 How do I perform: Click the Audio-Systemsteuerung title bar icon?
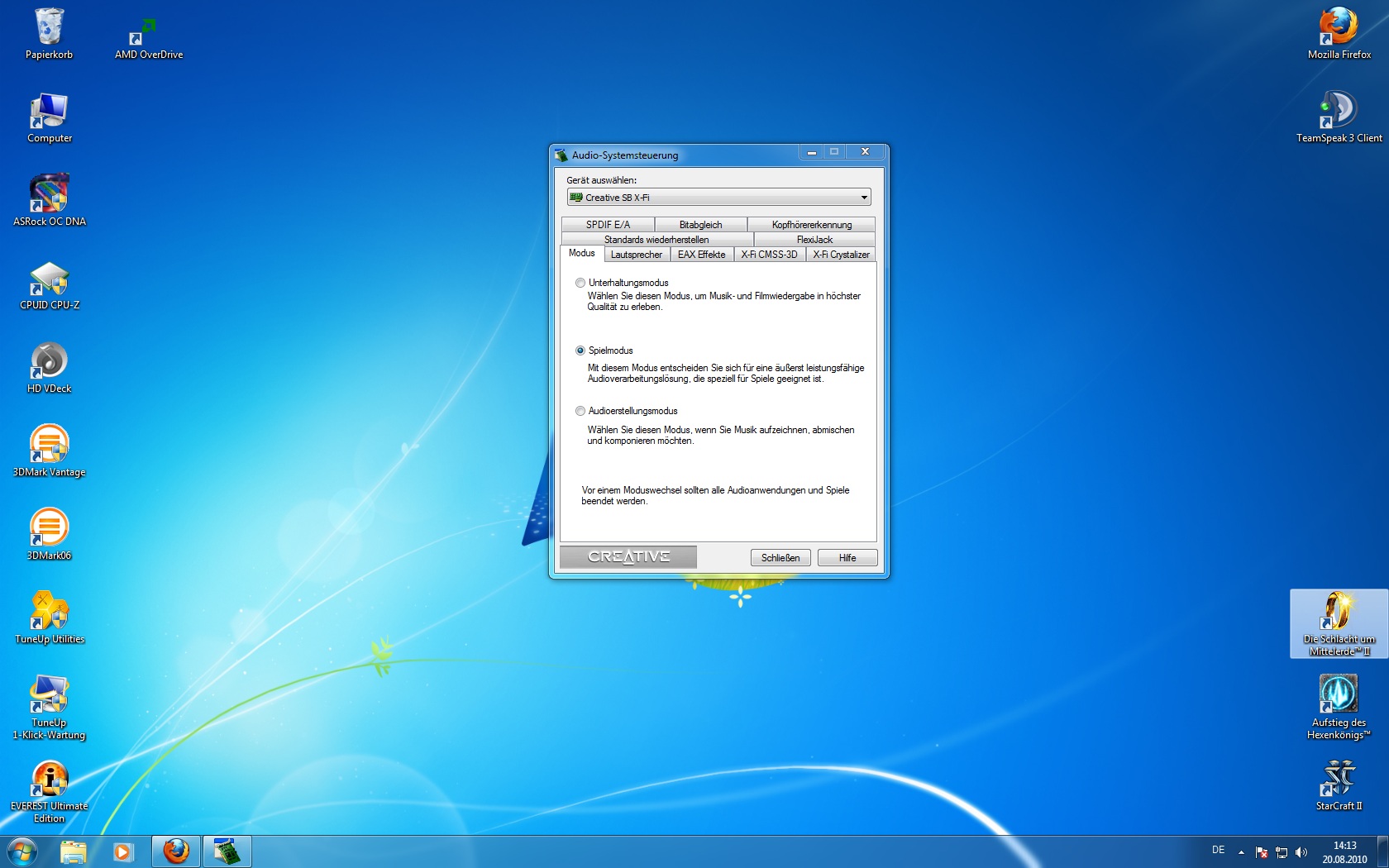tap(561, 155)
